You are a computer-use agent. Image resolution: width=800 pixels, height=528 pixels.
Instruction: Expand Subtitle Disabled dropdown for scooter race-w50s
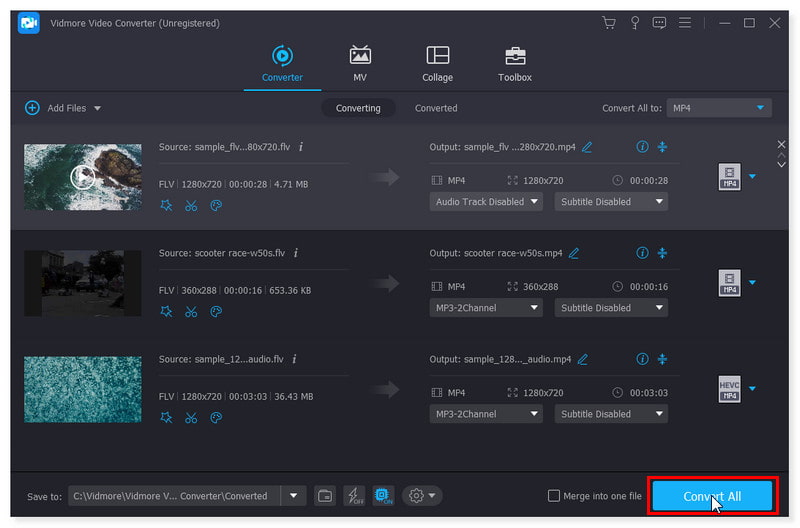pyautogui.click(x=613, y=308)
